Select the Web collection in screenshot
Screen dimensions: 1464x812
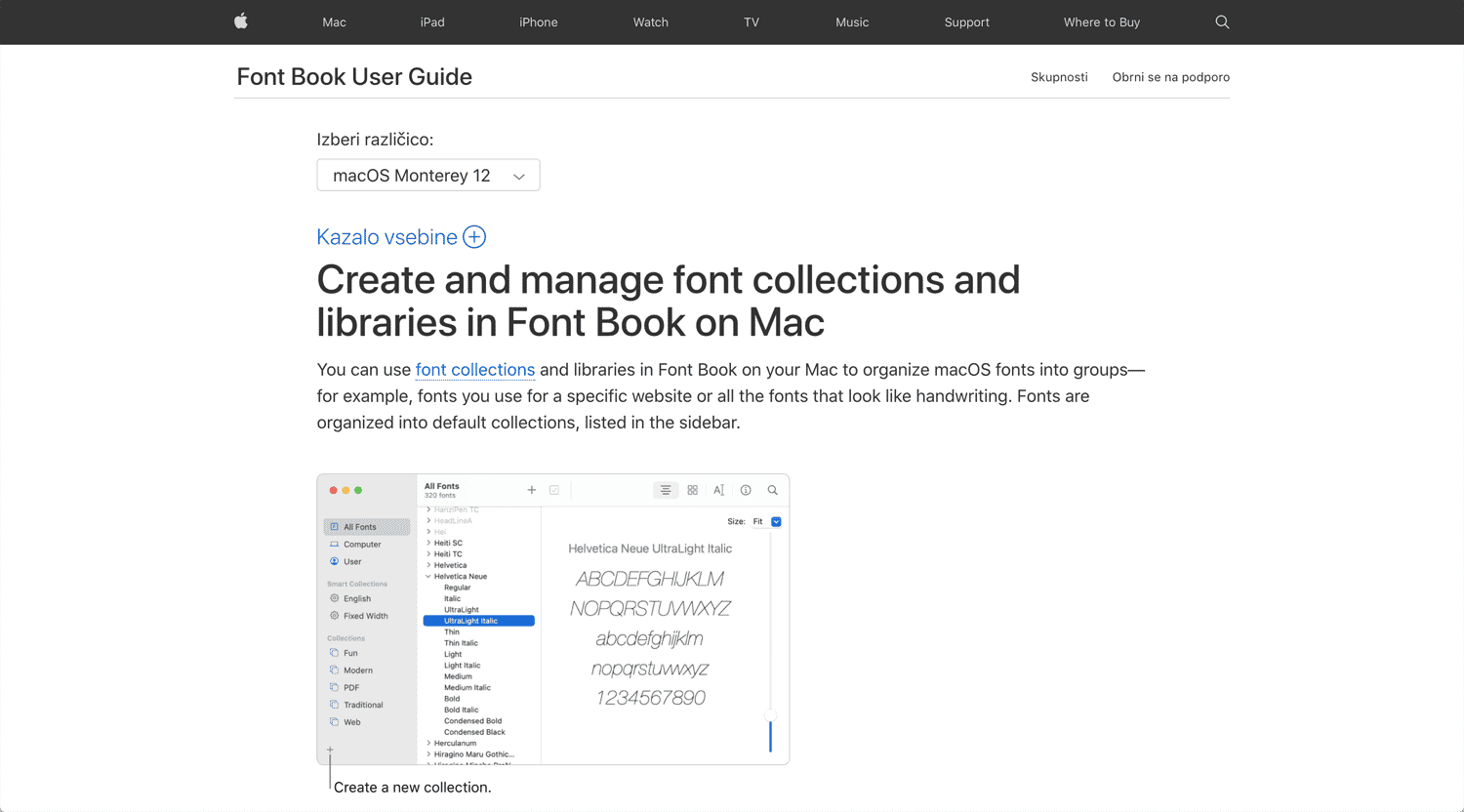pos(351,723)
